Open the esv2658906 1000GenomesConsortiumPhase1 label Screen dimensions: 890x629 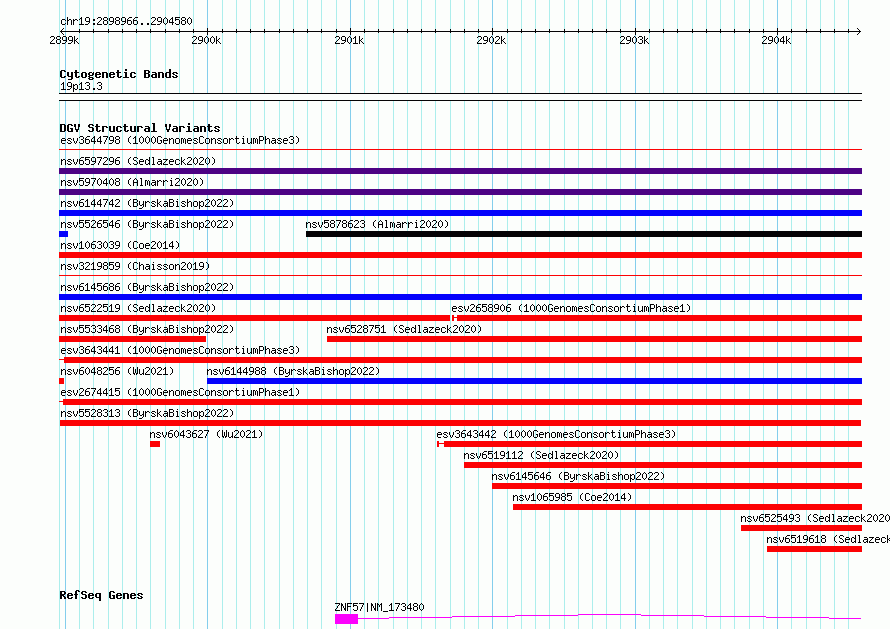pos(571,308)
